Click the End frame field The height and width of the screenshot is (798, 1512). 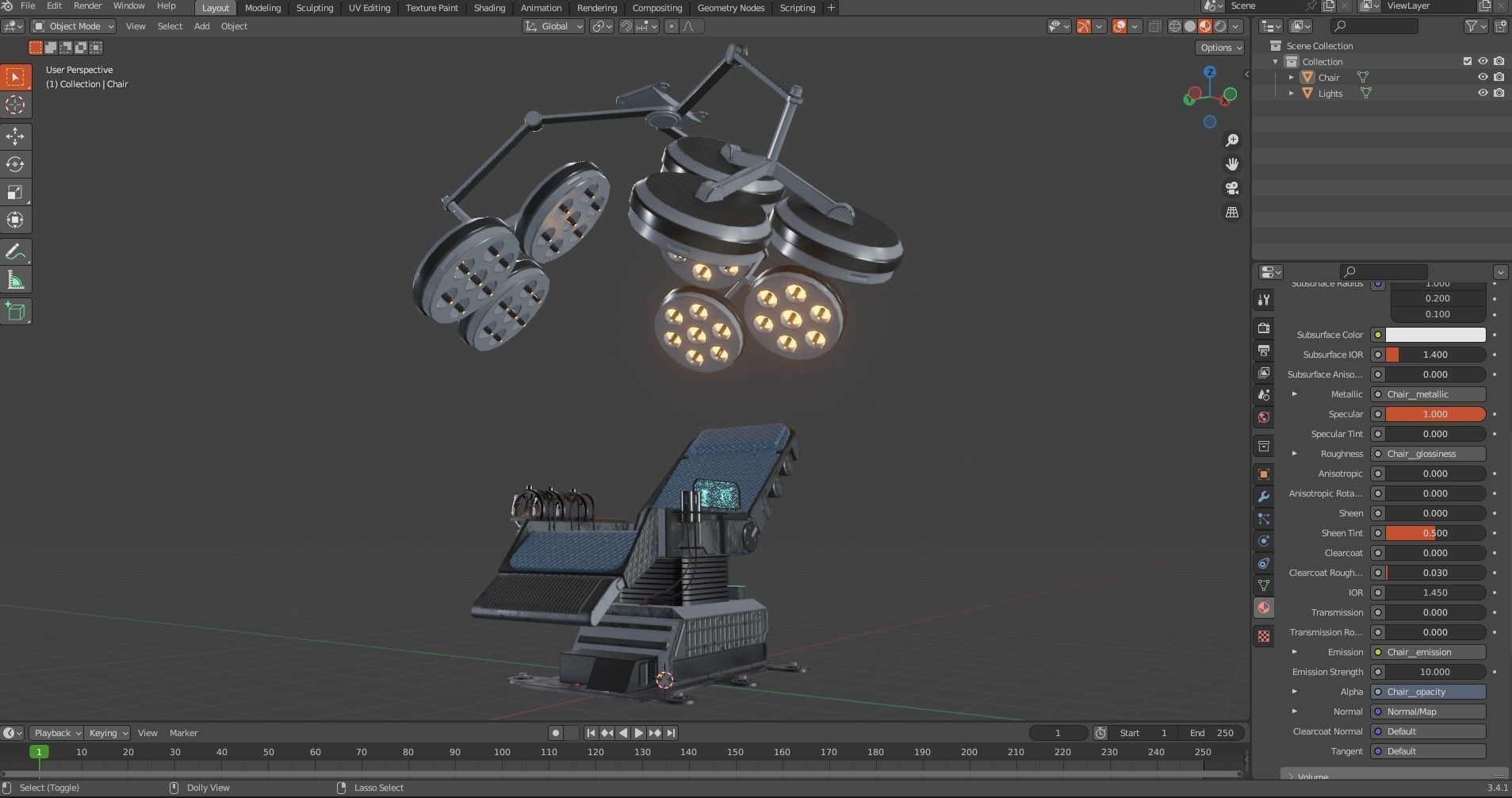point(1211,733)
